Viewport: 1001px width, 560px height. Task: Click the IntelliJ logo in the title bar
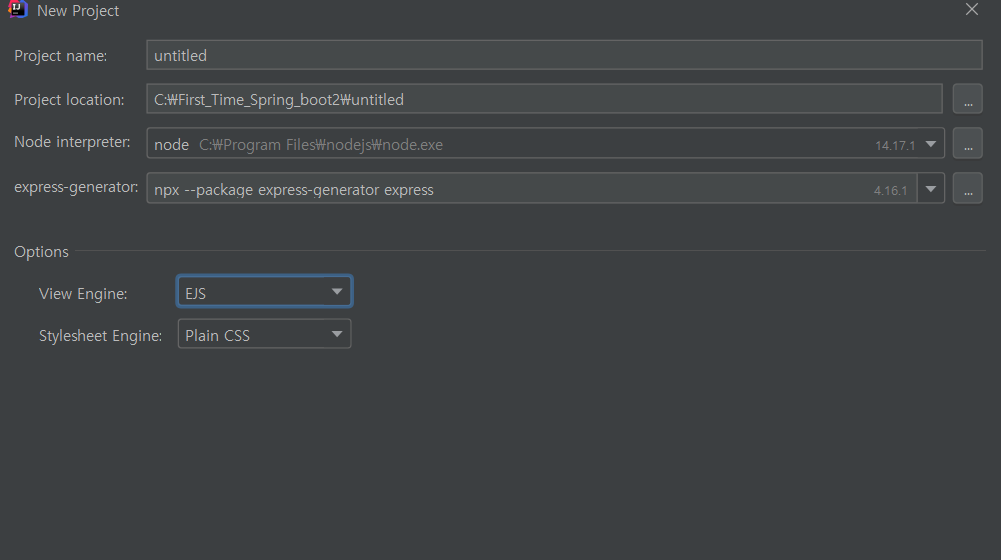(17, 9)
